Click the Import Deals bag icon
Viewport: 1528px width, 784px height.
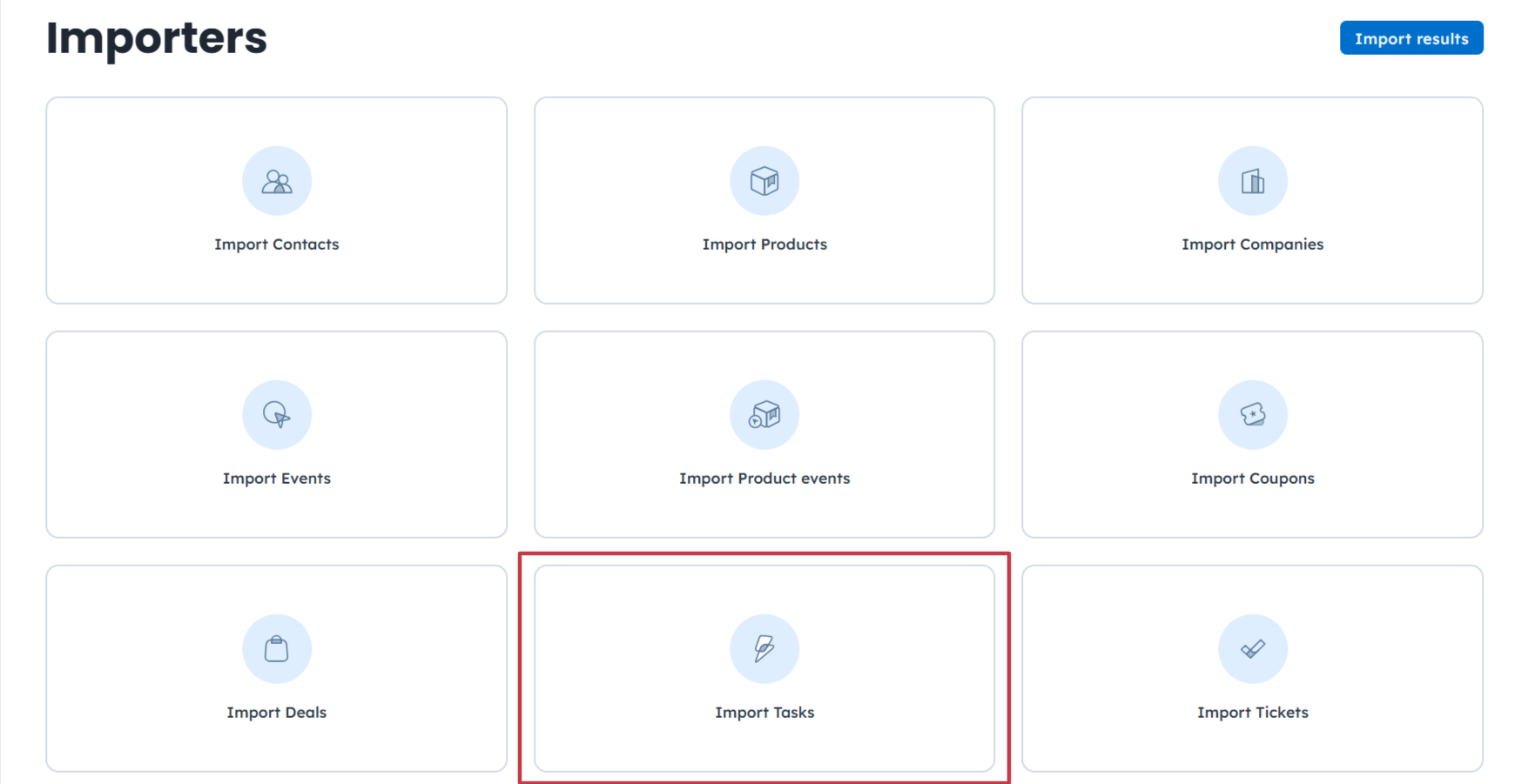[277, 649]
